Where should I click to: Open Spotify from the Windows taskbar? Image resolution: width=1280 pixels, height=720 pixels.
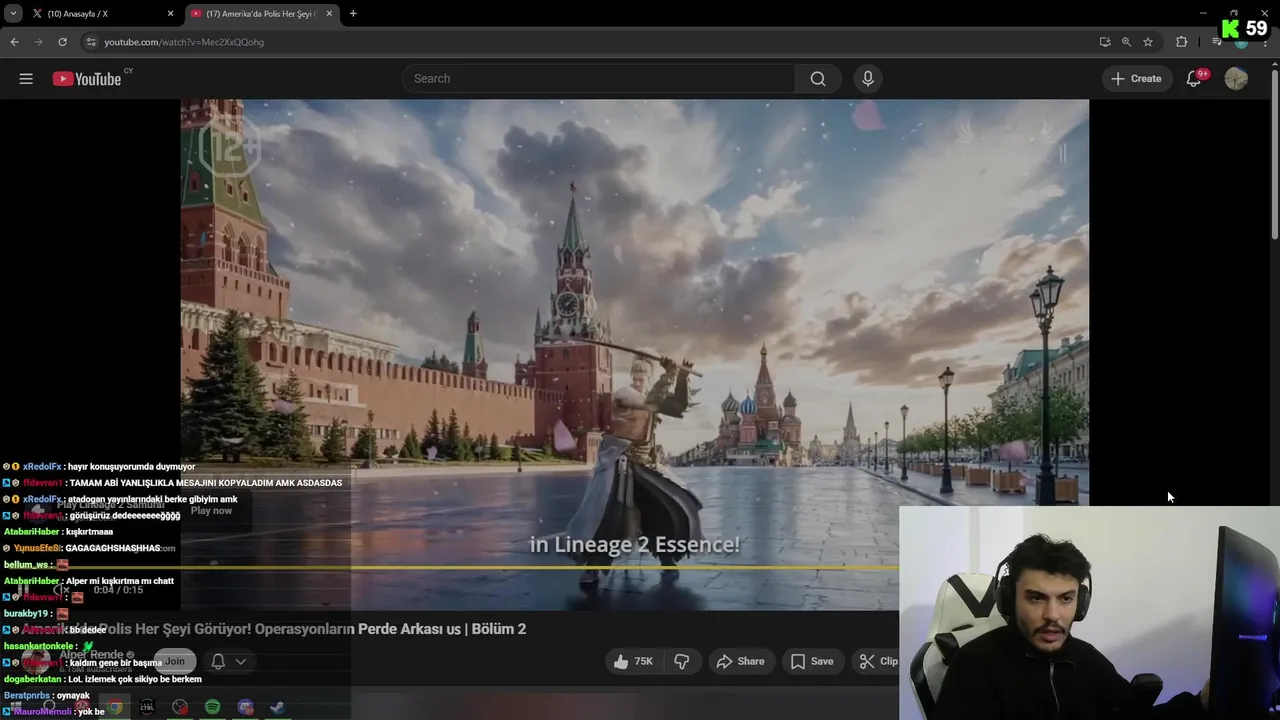coord(212,707)
